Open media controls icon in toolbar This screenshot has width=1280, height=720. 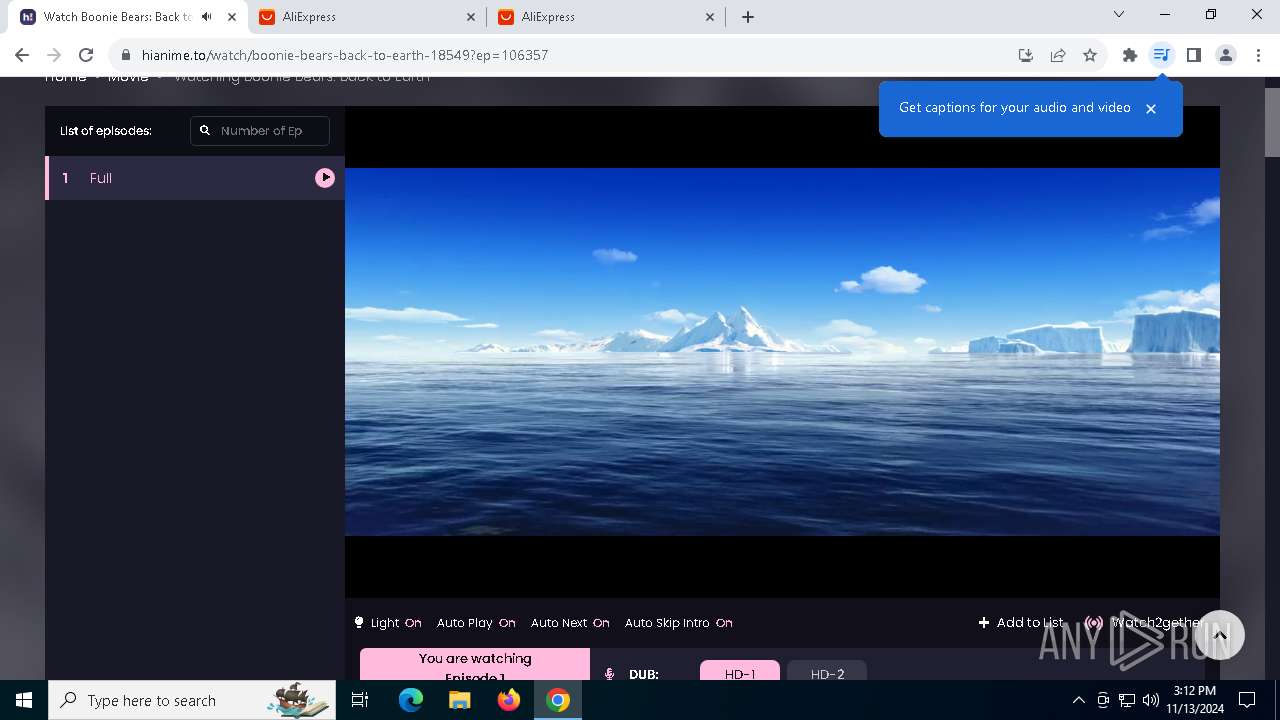(1161, 55)
